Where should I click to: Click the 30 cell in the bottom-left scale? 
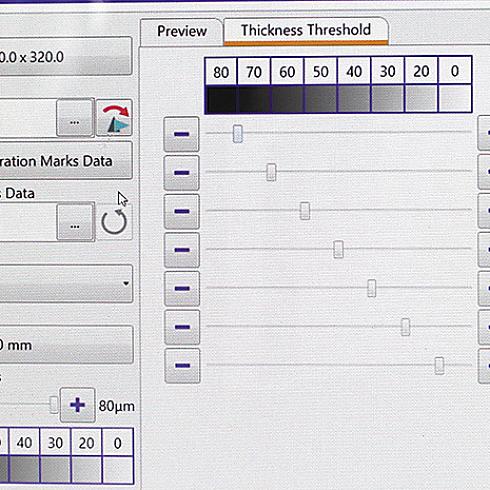(55, 443)
